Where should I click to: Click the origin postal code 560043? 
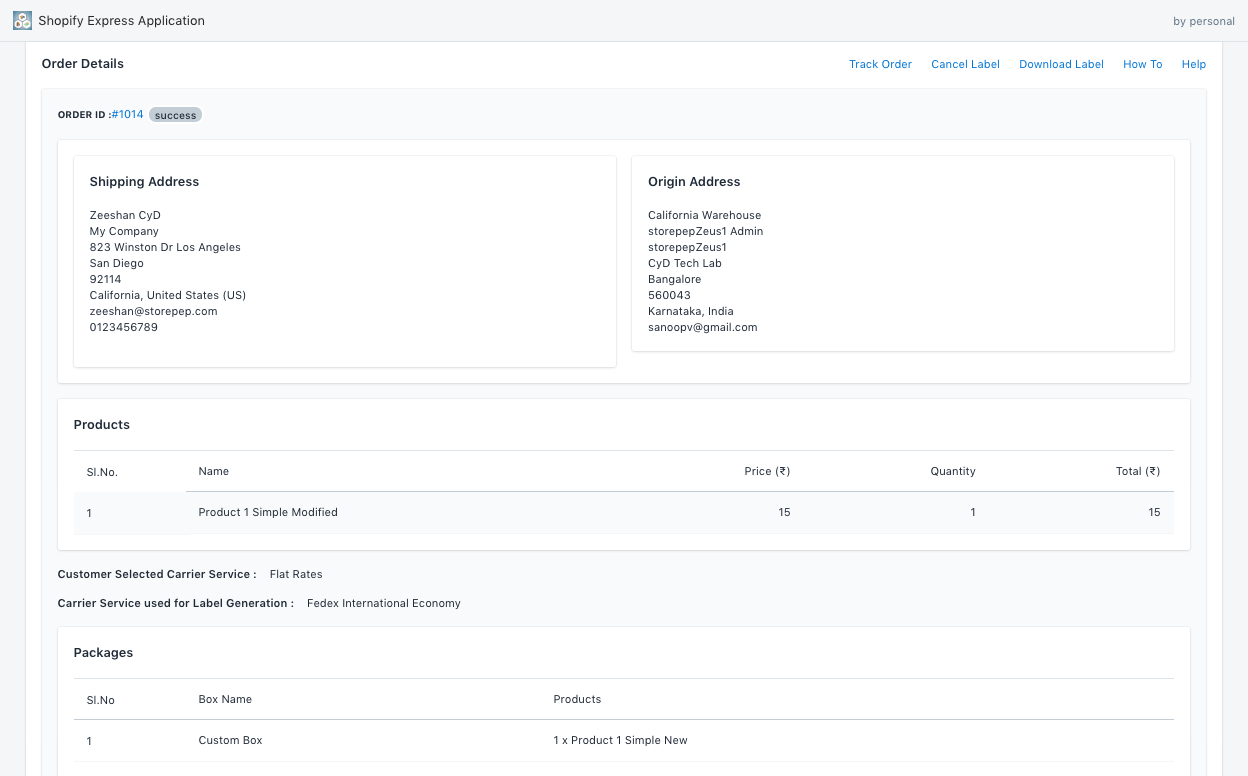pos(669,295)
